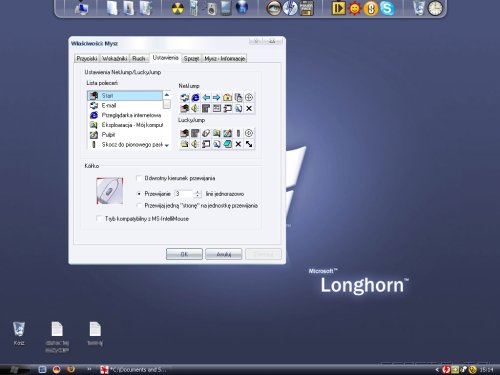Click the OK button
Viewport: 500px width, 375px height.
pos(184,254)
